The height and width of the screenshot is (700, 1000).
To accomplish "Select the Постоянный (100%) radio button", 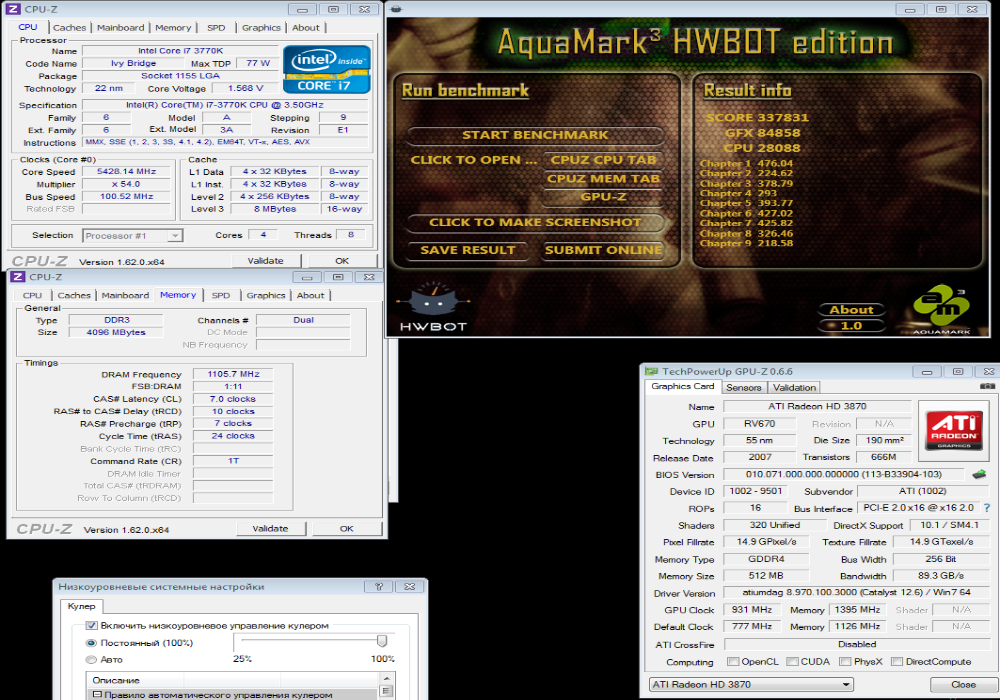I will click(x=91, y=643).
